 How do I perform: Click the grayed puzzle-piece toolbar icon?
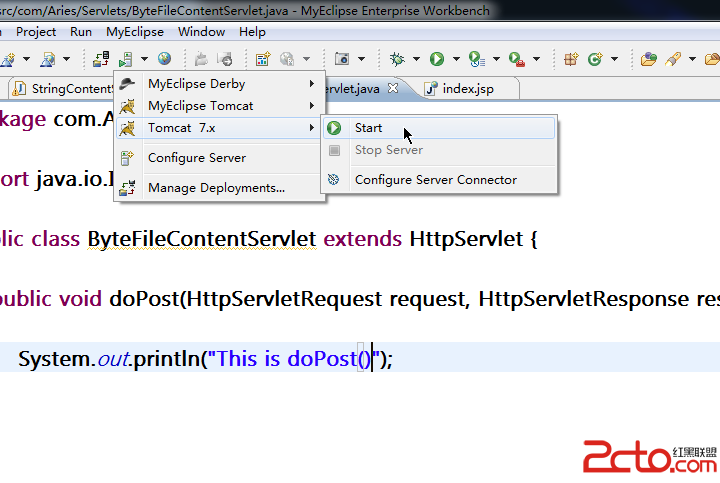(x=201, y=59)
